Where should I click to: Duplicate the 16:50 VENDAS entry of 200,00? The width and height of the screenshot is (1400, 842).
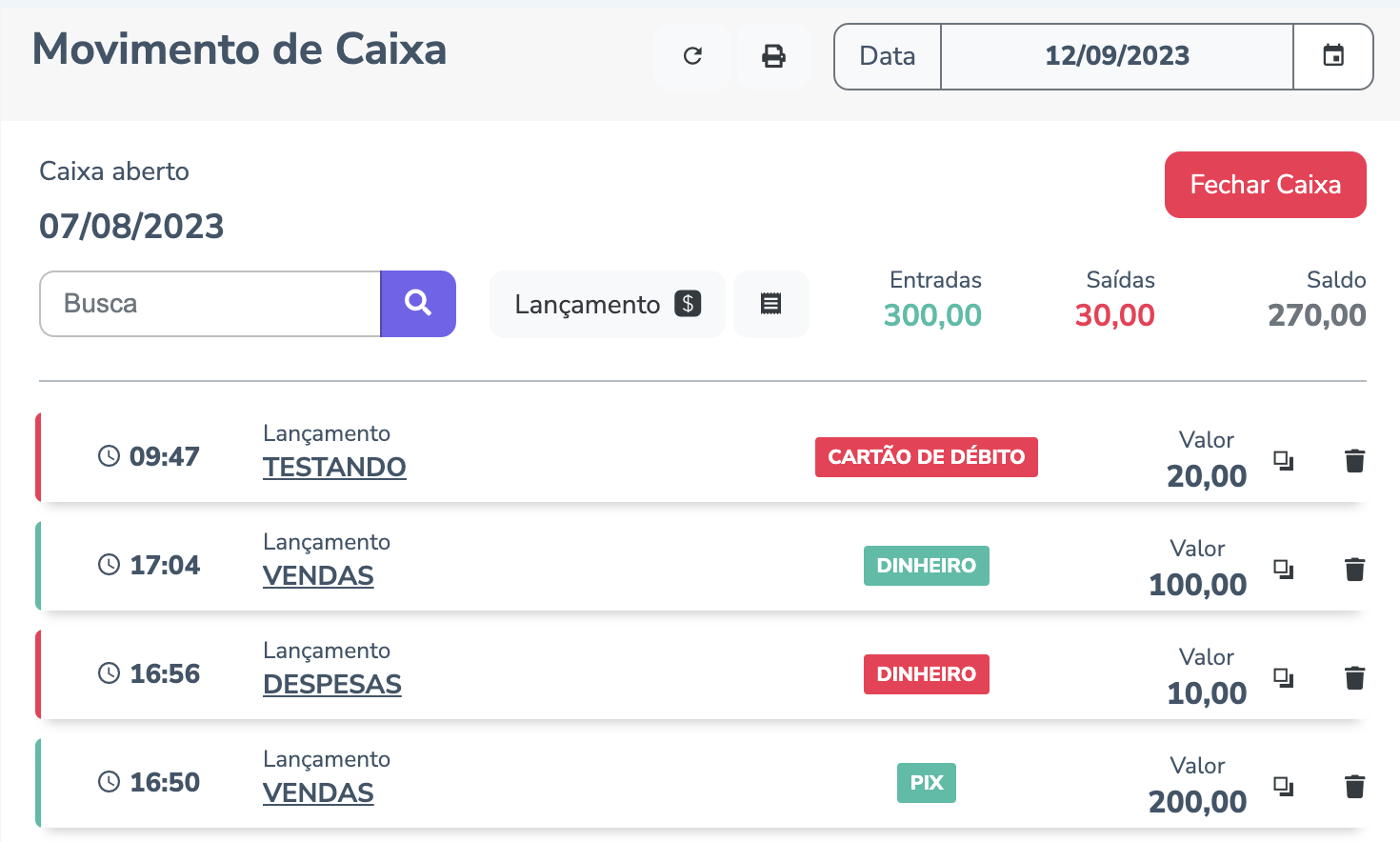click(x=1284, y=787)
